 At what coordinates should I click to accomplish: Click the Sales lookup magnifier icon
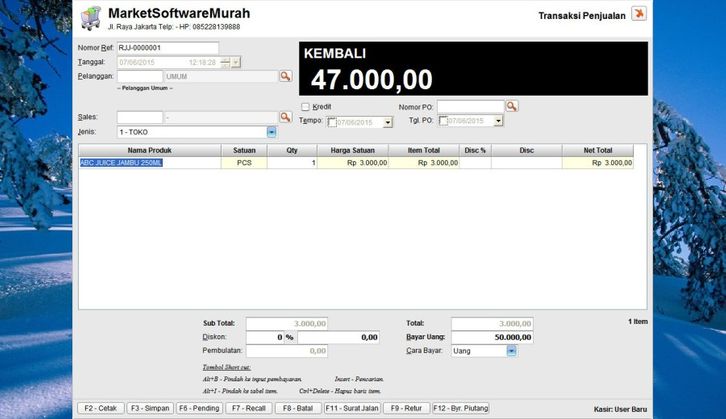[285, 118]
